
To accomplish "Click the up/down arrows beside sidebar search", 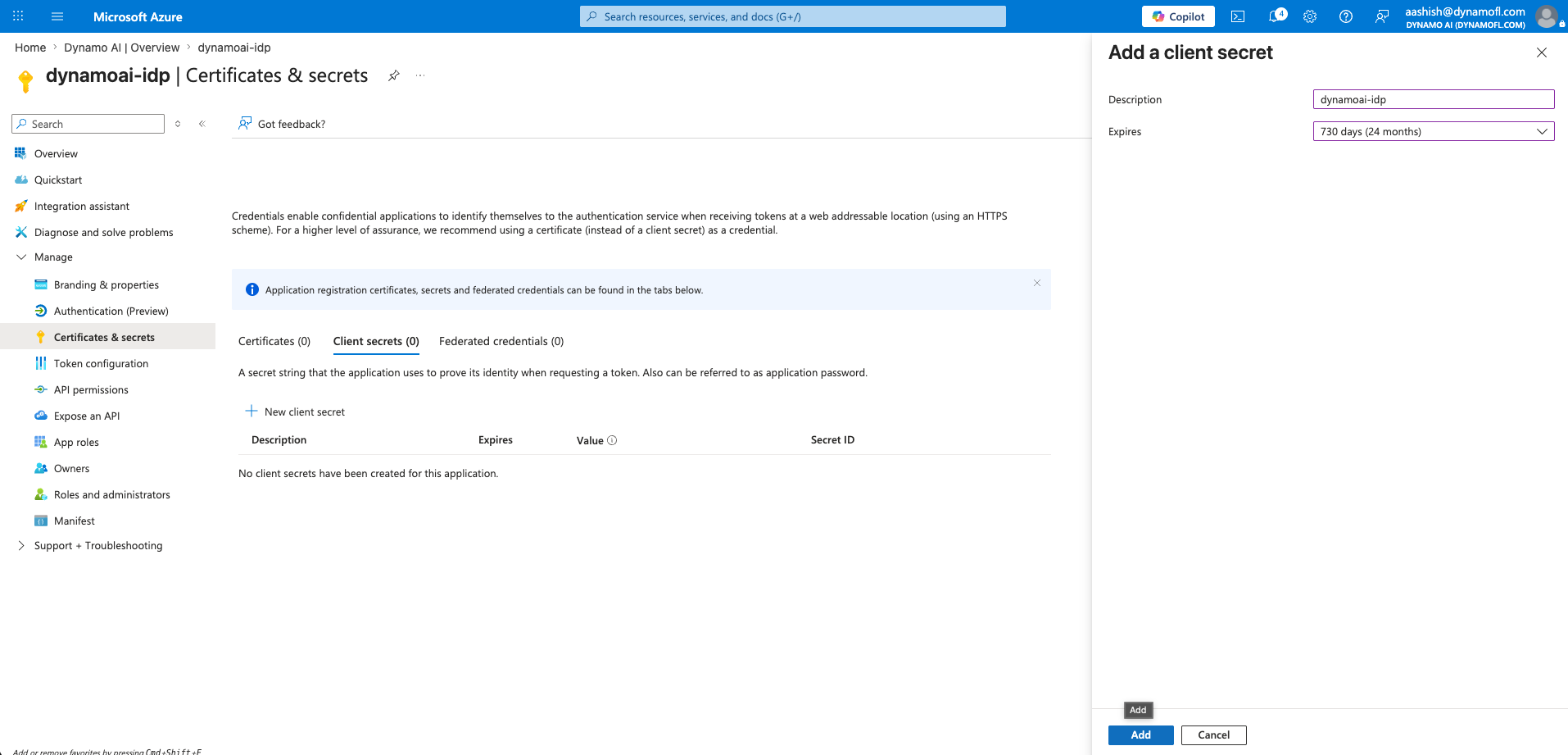I will 178,124.
